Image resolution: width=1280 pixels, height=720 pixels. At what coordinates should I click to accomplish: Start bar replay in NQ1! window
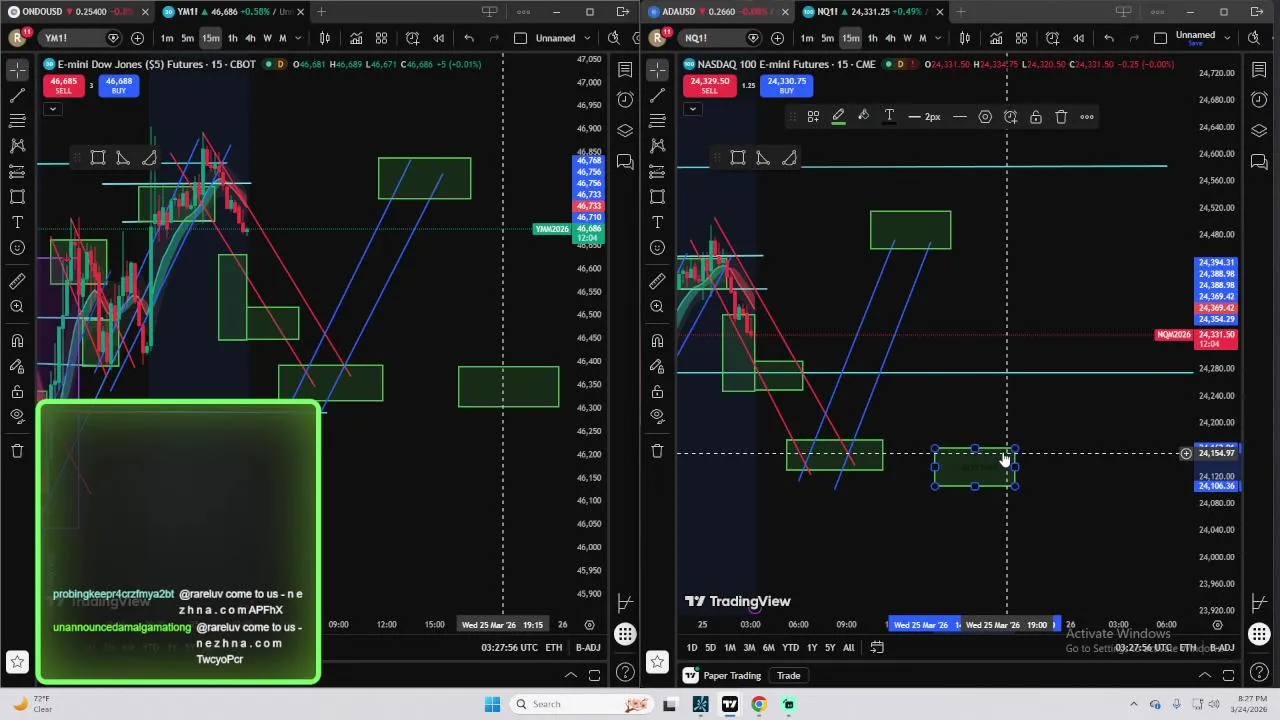point(1078,38)
